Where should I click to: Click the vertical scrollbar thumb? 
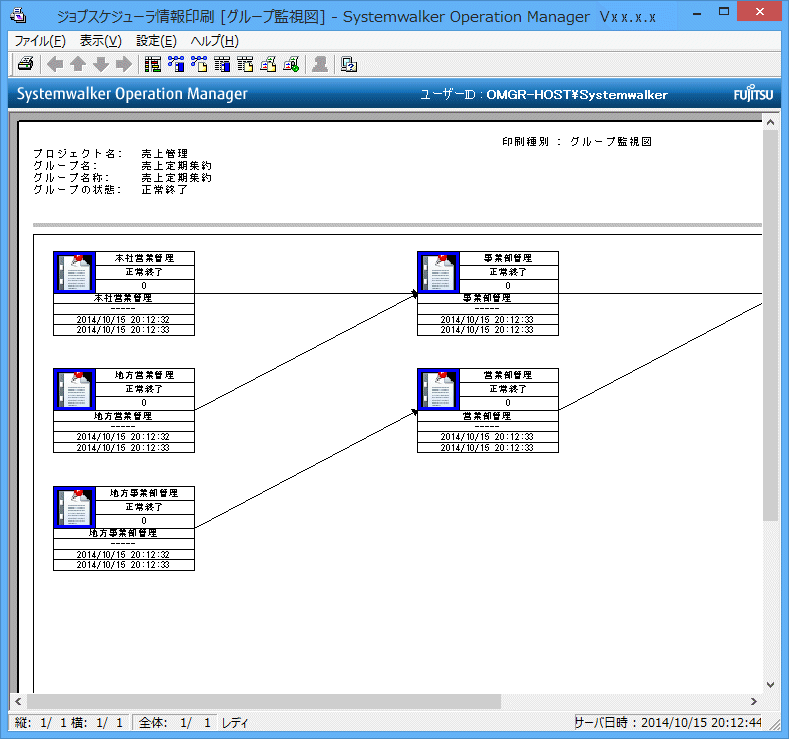click(770, 325)
